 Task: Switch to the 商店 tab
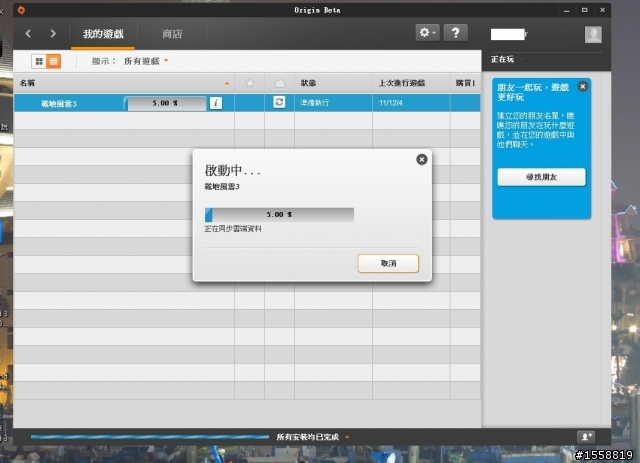tap(172, 34)
